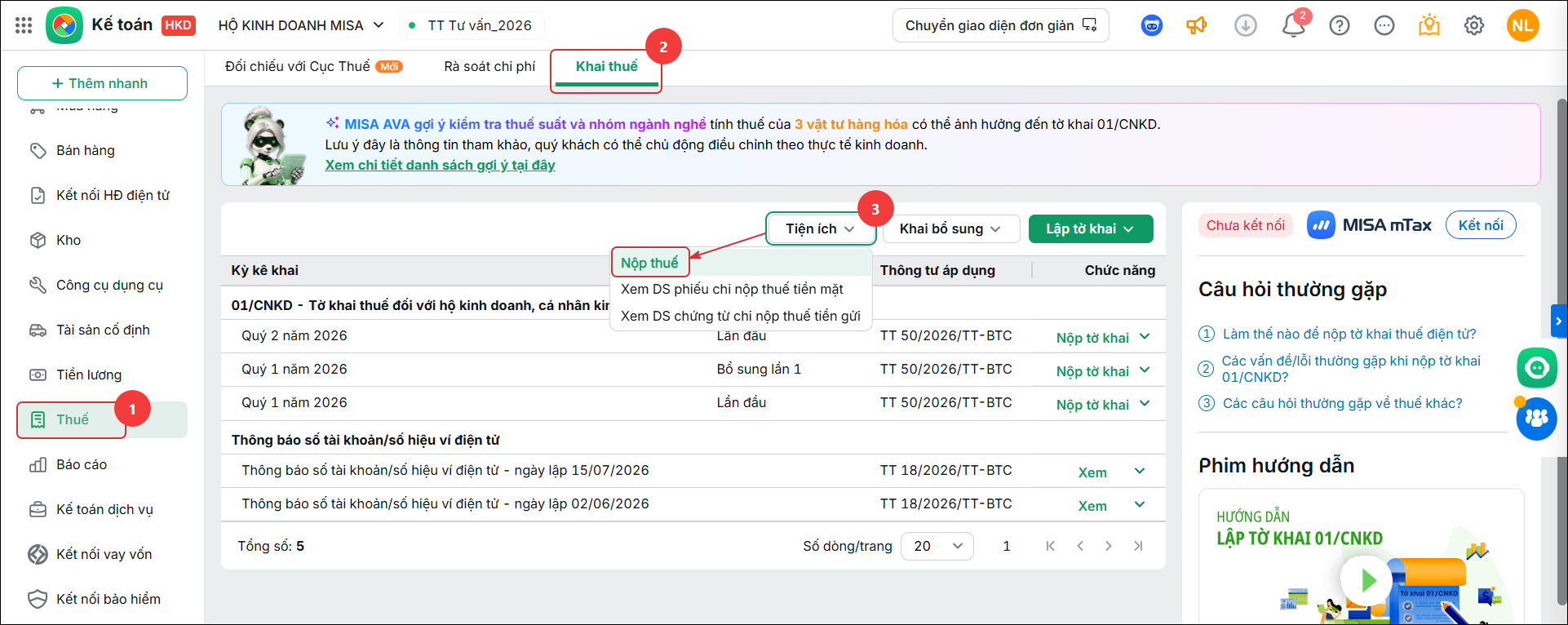Expand options arrow for notice dated 15/07/2026
This screenshot has height=625, width=1568.
point(1140,471)
